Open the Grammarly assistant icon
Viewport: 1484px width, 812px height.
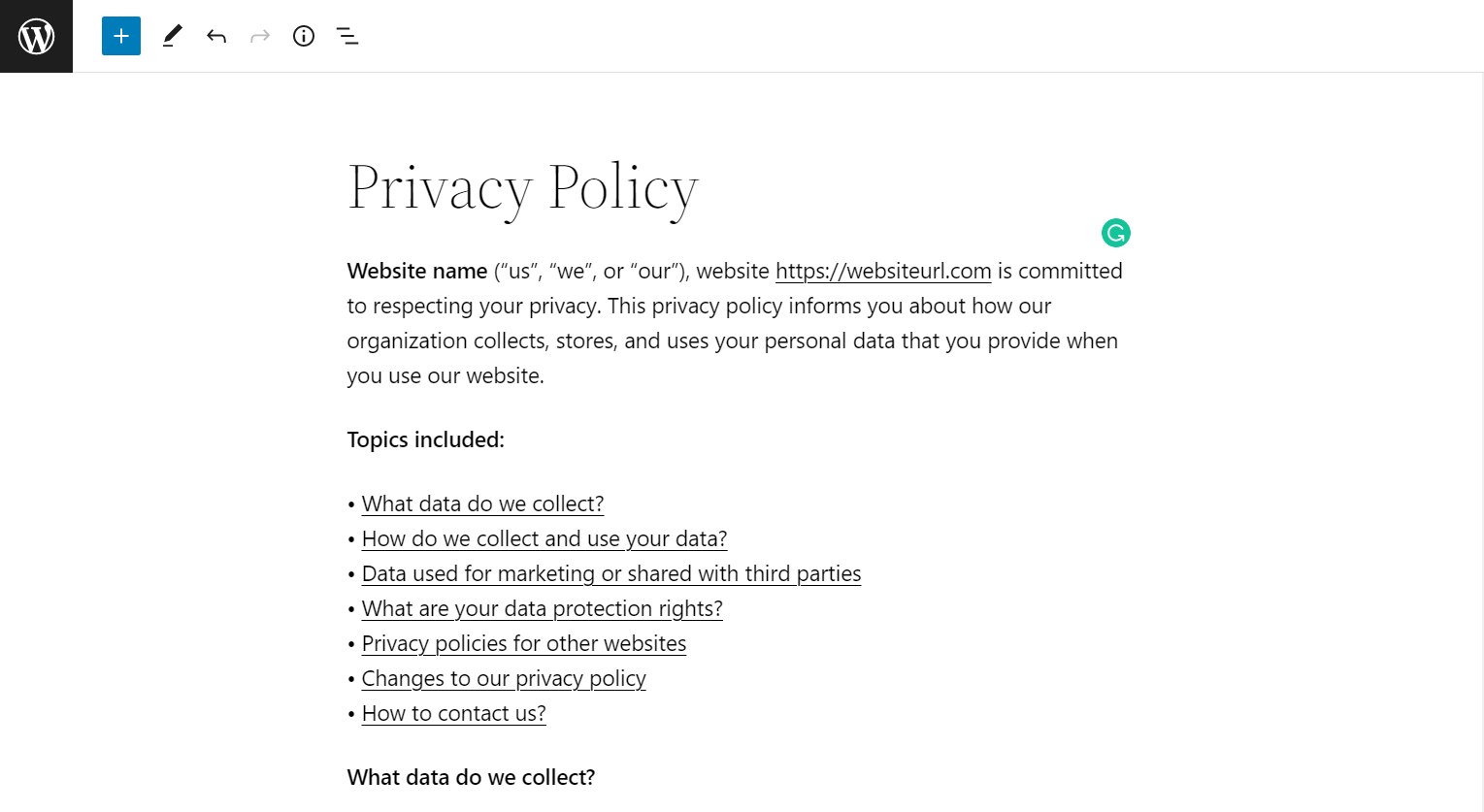(1115, 233)
